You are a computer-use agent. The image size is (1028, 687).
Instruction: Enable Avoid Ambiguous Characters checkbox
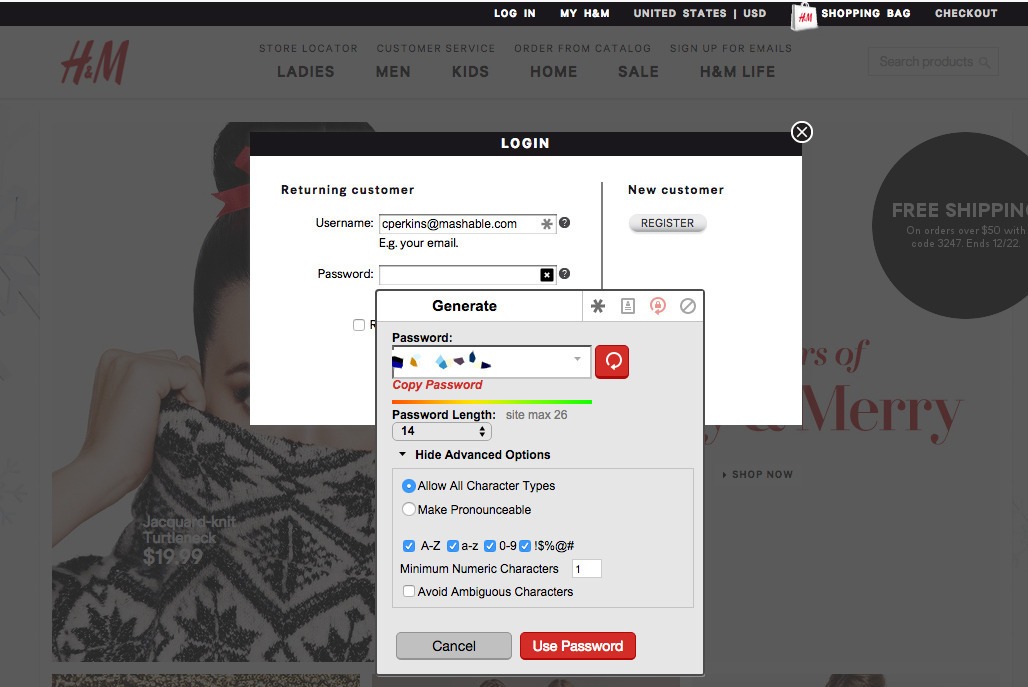click(409, 592)
